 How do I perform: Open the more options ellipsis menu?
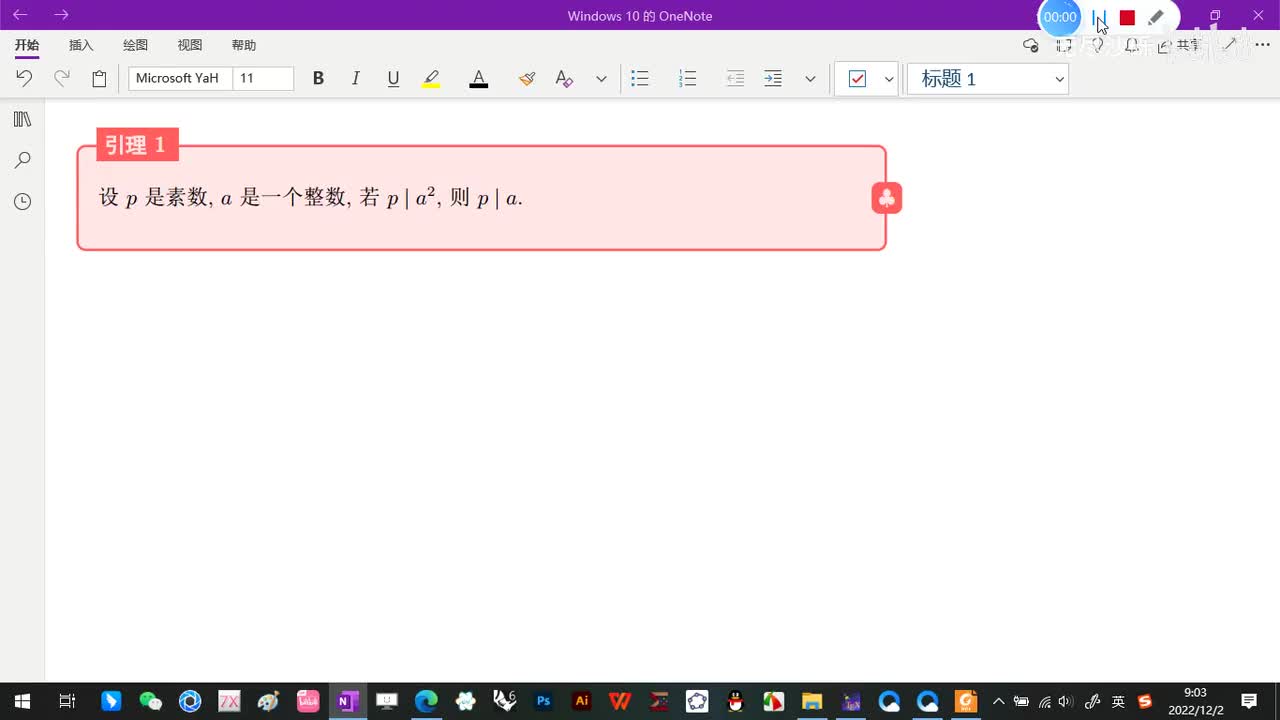click(x=1262, y=45)
